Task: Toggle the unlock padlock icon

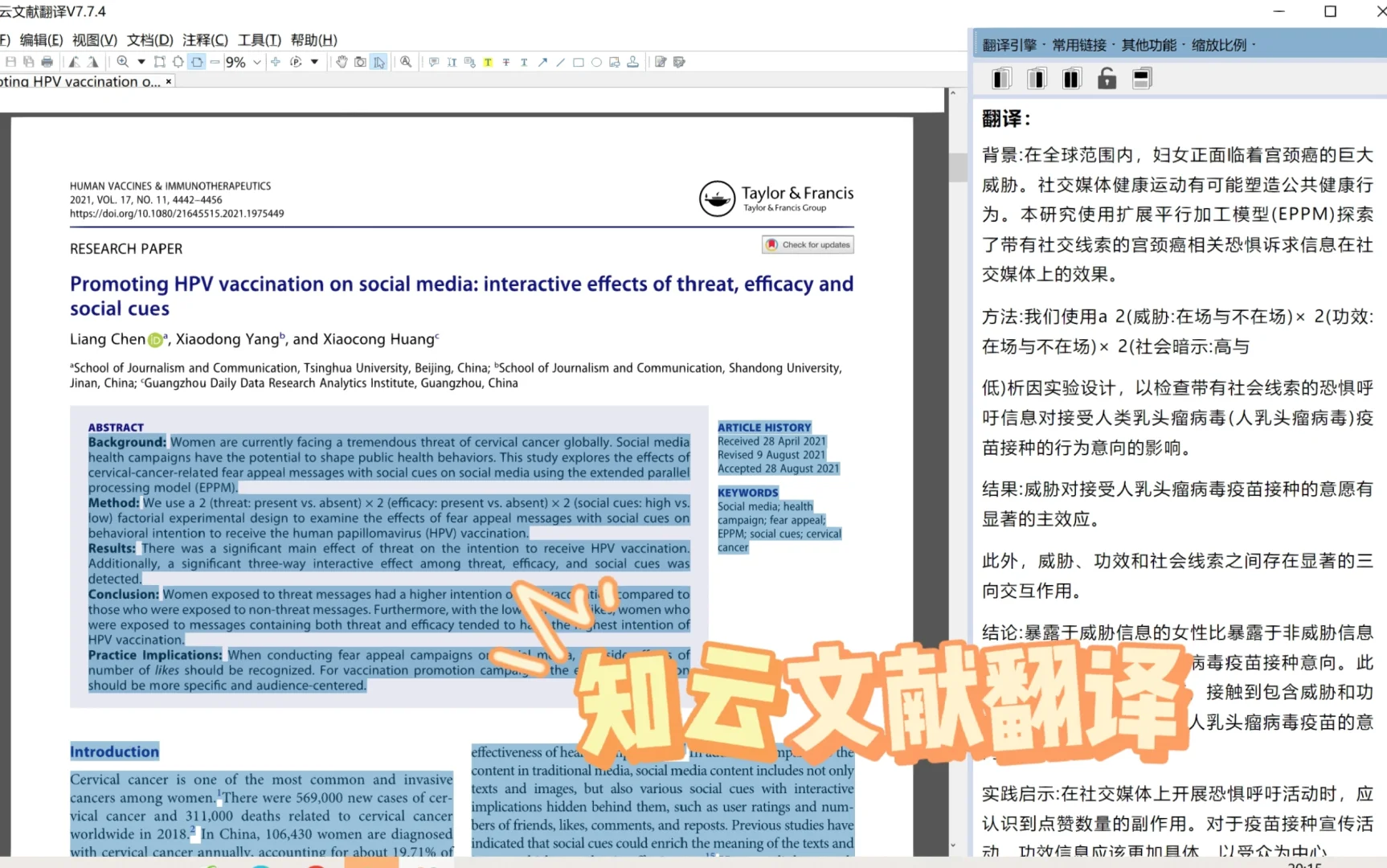Action: tap(1107, 79)
